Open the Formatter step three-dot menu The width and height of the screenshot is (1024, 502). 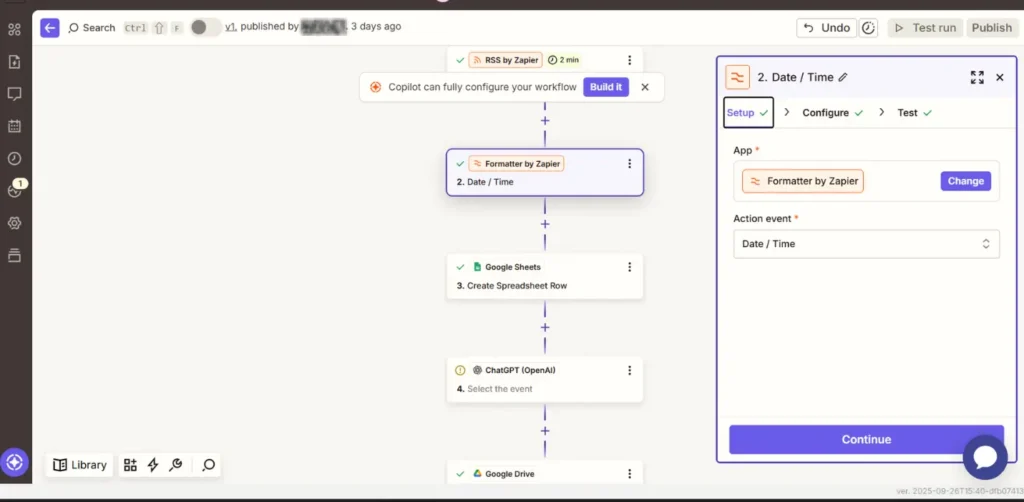pos(629,164)
